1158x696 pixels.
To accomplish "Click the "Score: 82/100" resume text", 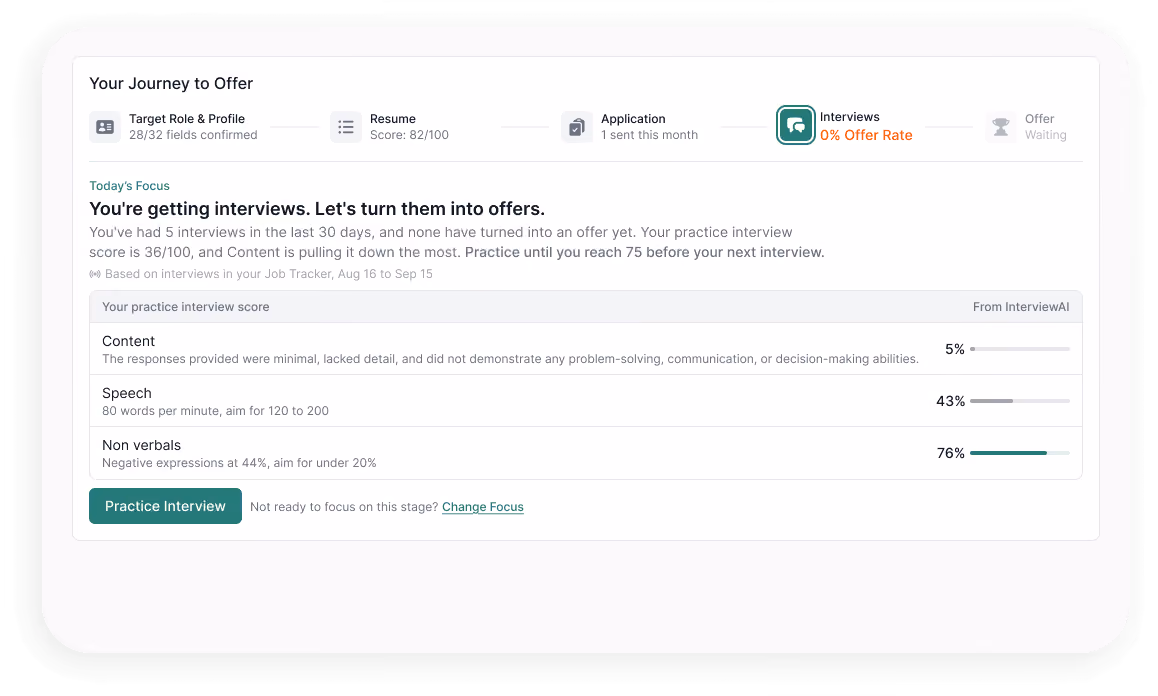I will click(409, 135).
